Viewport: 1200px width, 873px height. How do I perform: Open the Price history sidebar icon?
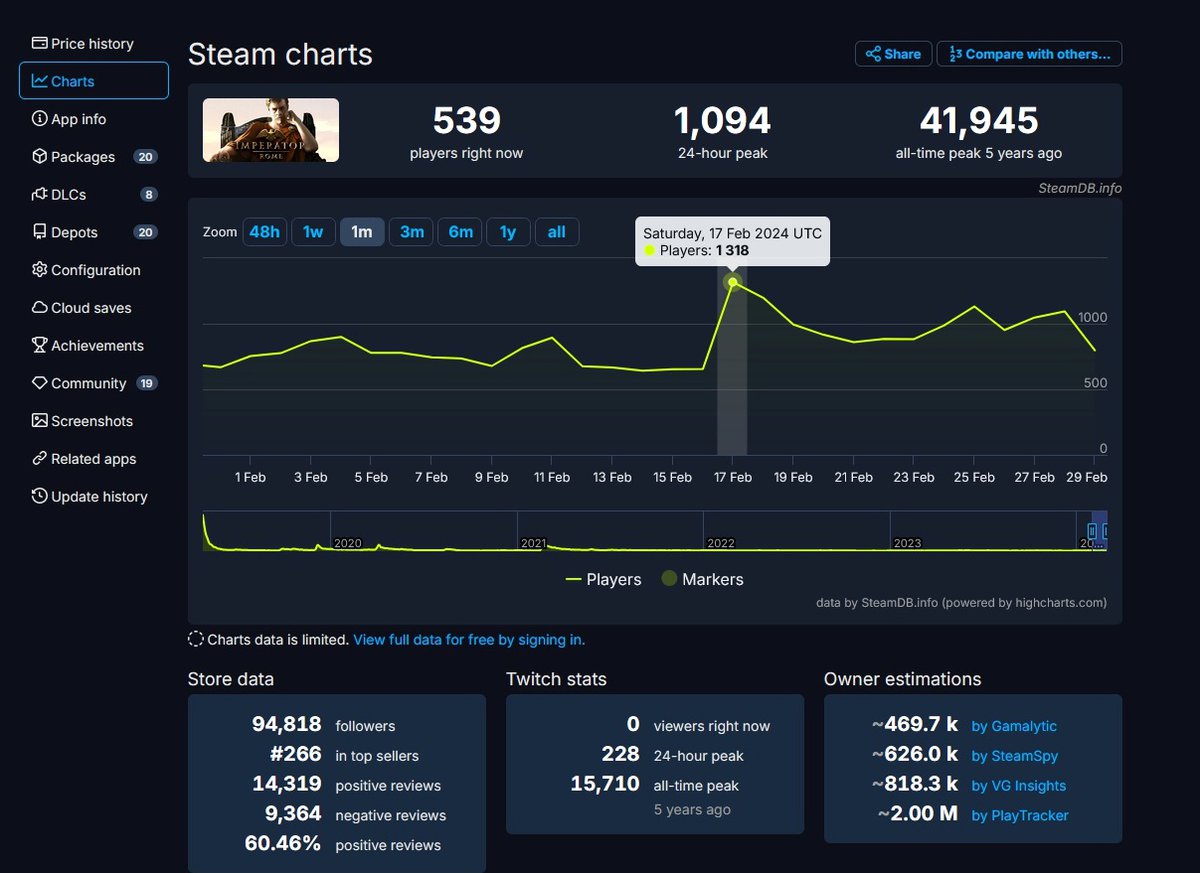[x=40, y=43]
